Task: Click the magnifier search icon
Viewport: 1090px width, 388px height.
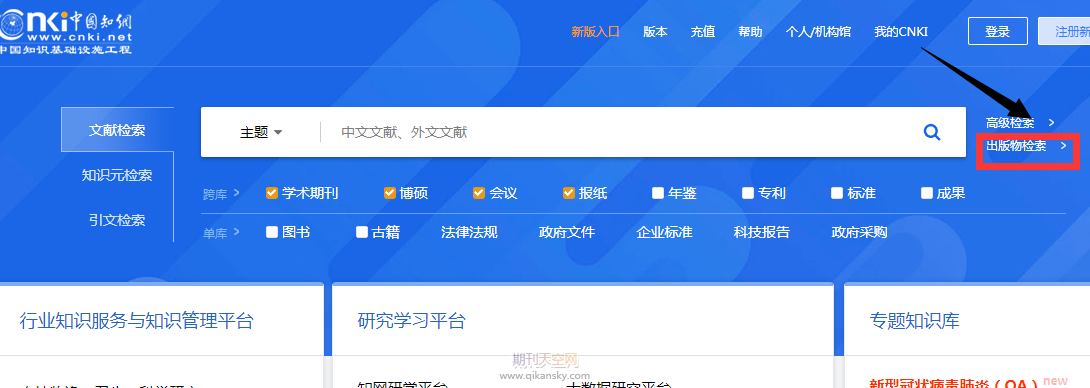Action: [x=932, y=132]
